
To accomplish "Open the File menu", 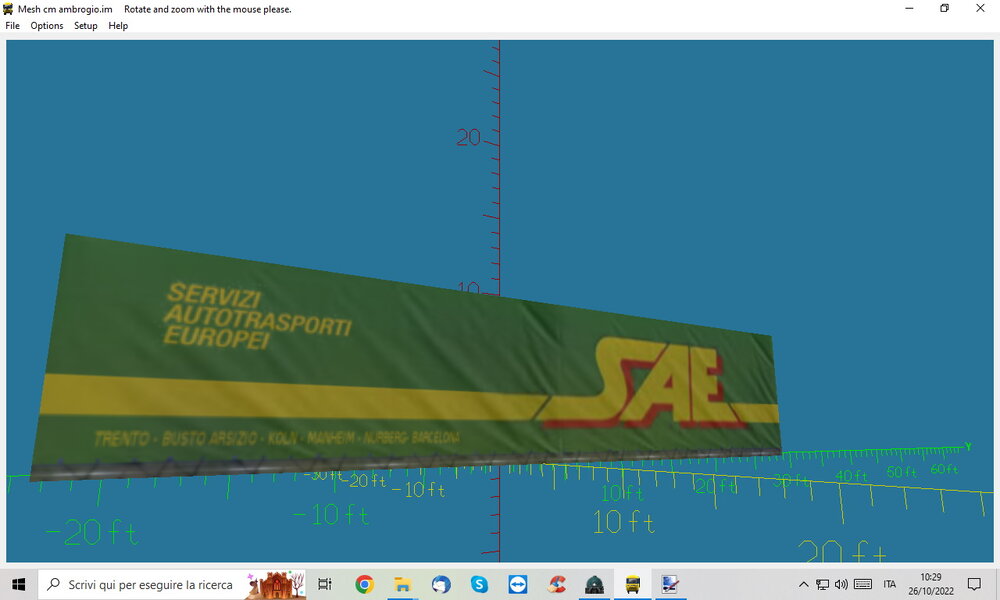I will (x=13, y=26).
